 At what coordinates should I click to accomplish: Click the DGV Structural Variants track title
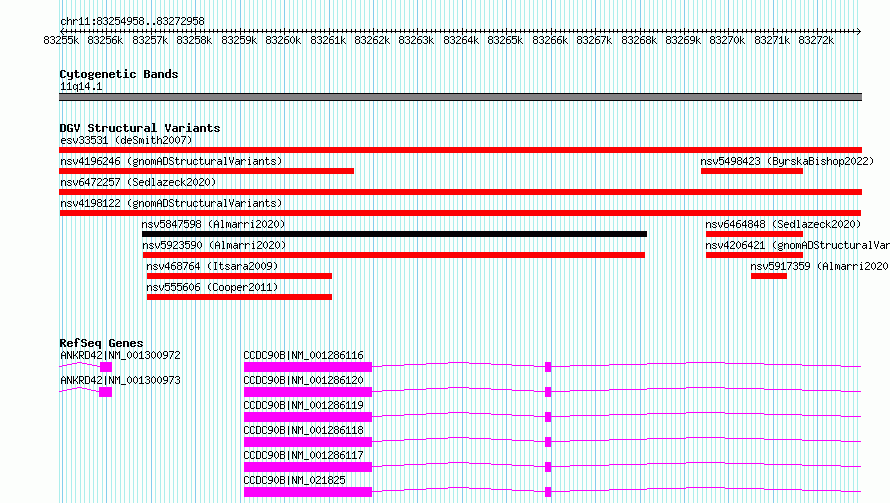point(140,128)
